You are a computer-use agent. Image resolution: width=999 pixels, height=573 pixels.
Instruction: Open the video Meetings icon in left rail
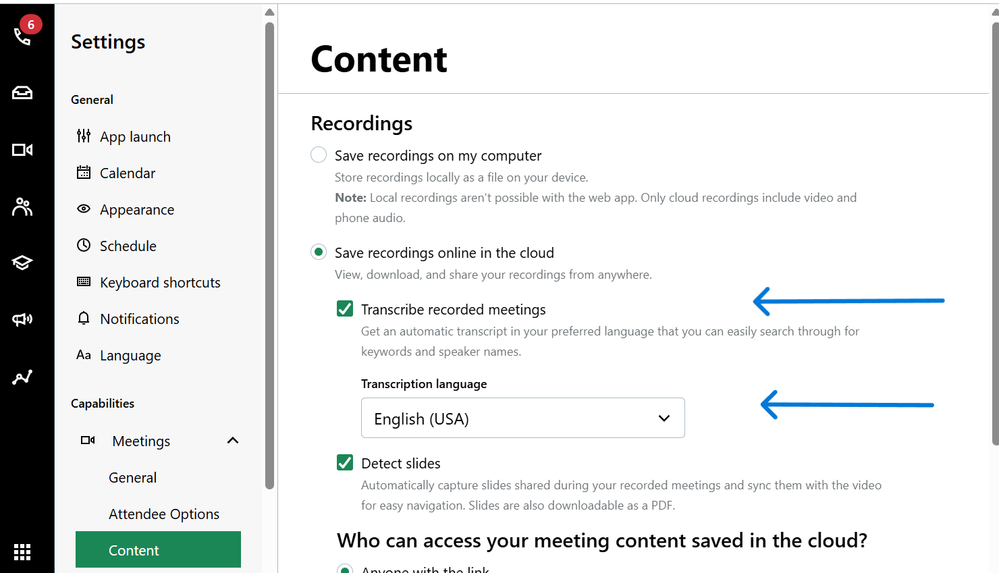point(22,150)
